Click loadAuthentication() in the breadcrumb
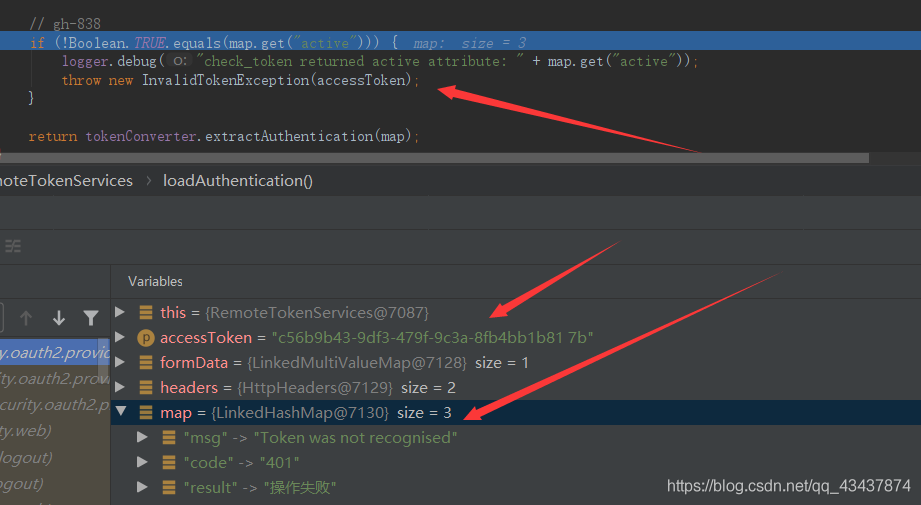The width and height of the screenshot is (921, 505). pyautogui.click(x=238, y=181)
